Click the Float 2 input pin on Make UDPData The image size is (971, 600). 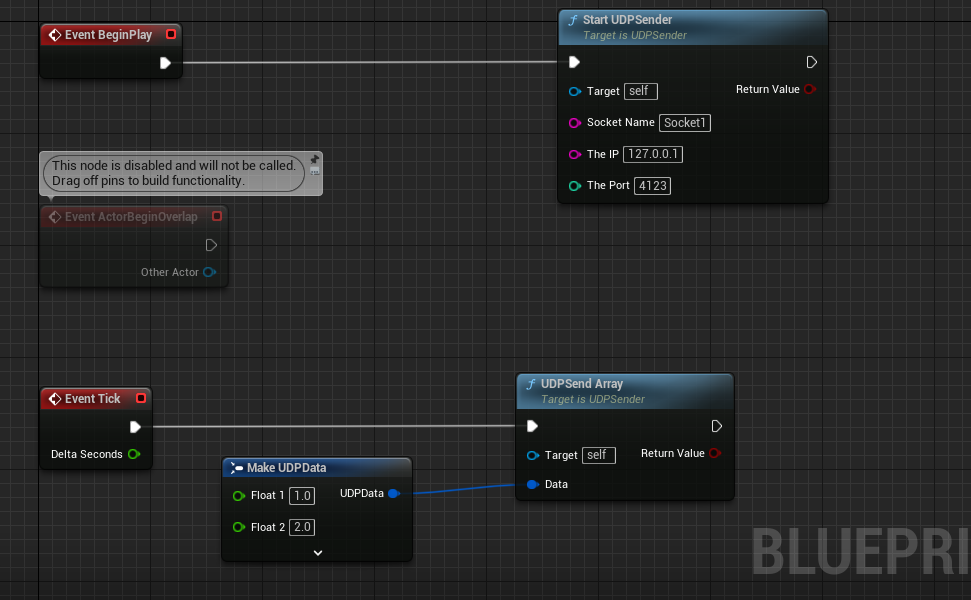240,527
